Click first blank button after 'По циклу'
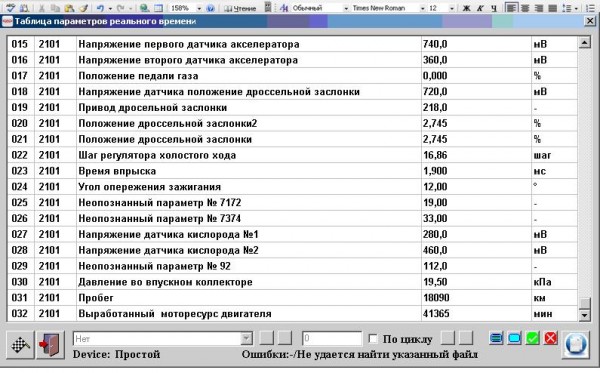The image size is (600, 373). click(x=448, y=338)
